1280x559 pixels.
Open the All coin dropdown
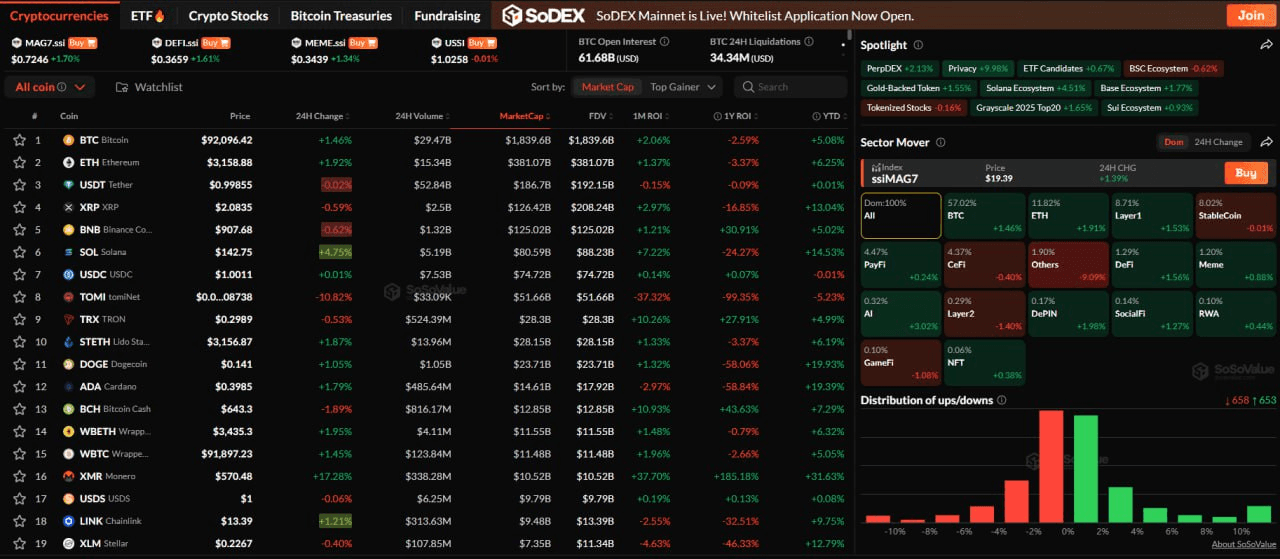51,87
